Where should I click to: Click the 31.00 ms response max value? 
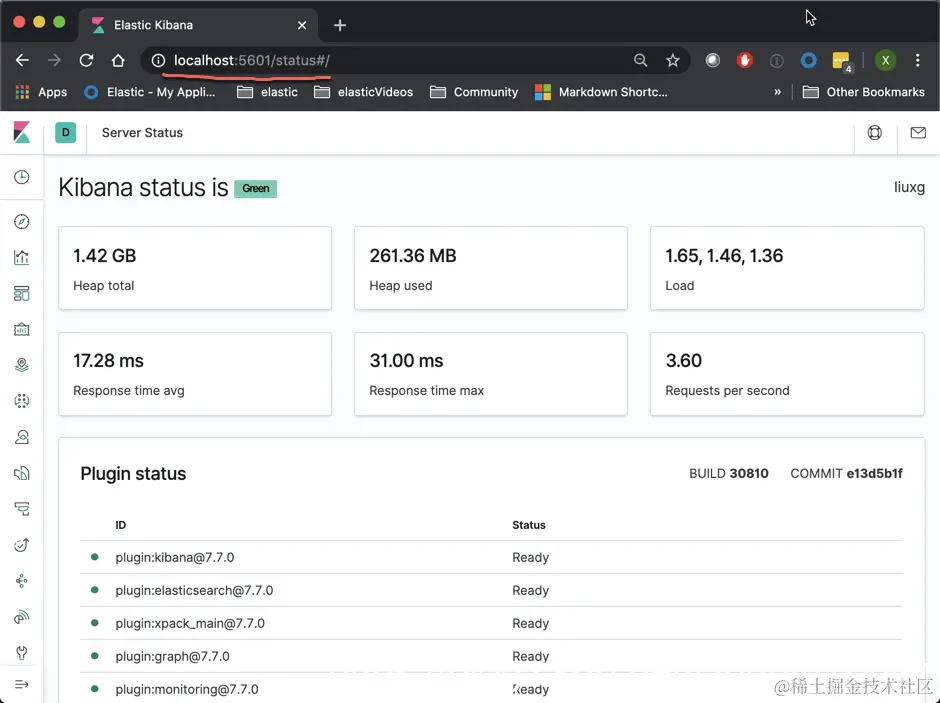pyautogui.click(x=406, y=361)
